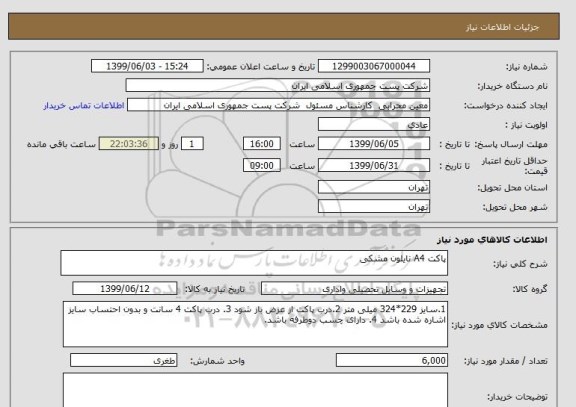Select the remaining days field showing 1
This screenshot has width=576, height=407.
click(192, 144)
